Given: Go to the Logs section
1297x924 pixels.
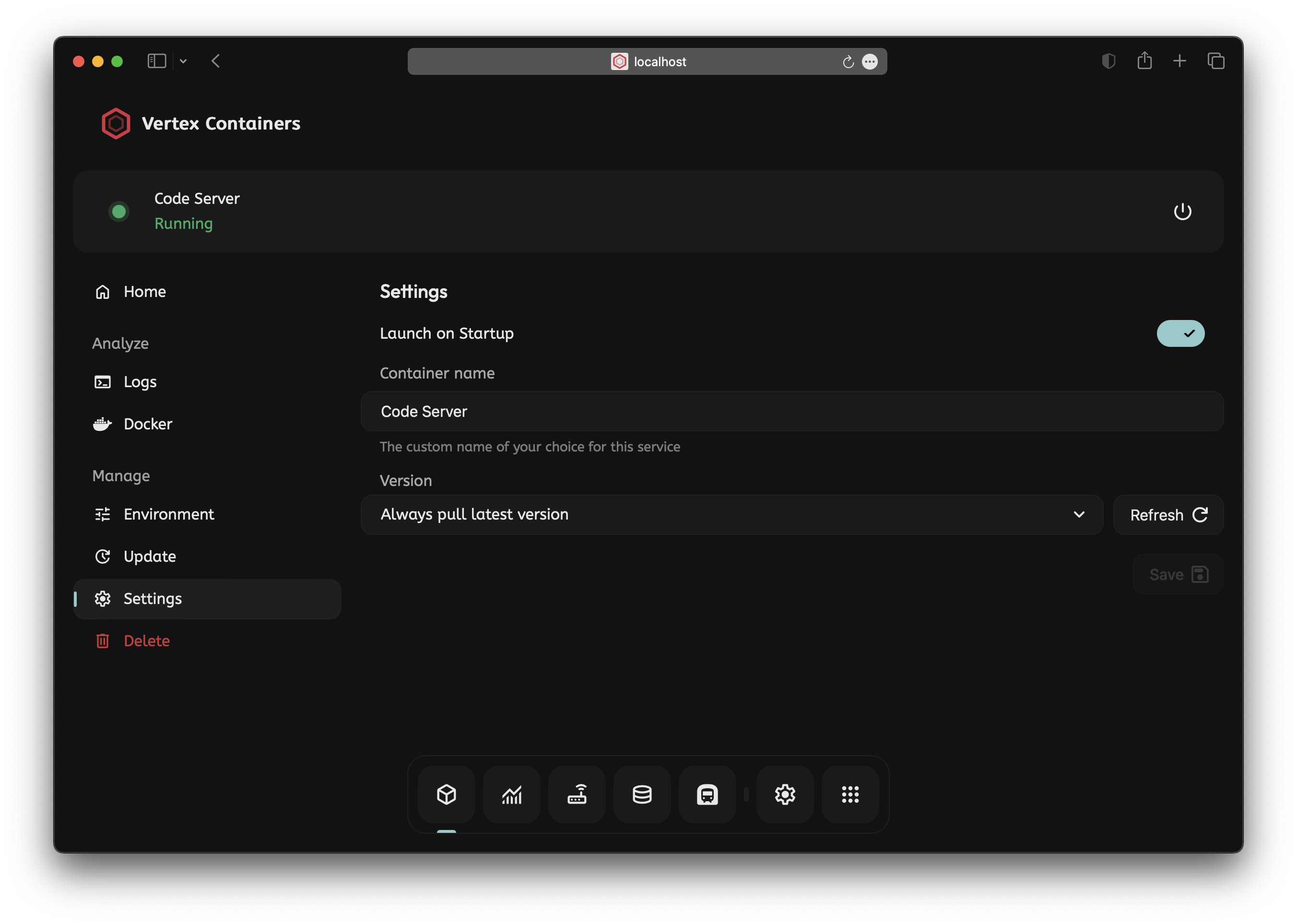Looking at the screenshot, I should pyautogui.click(x=140, y=382).
